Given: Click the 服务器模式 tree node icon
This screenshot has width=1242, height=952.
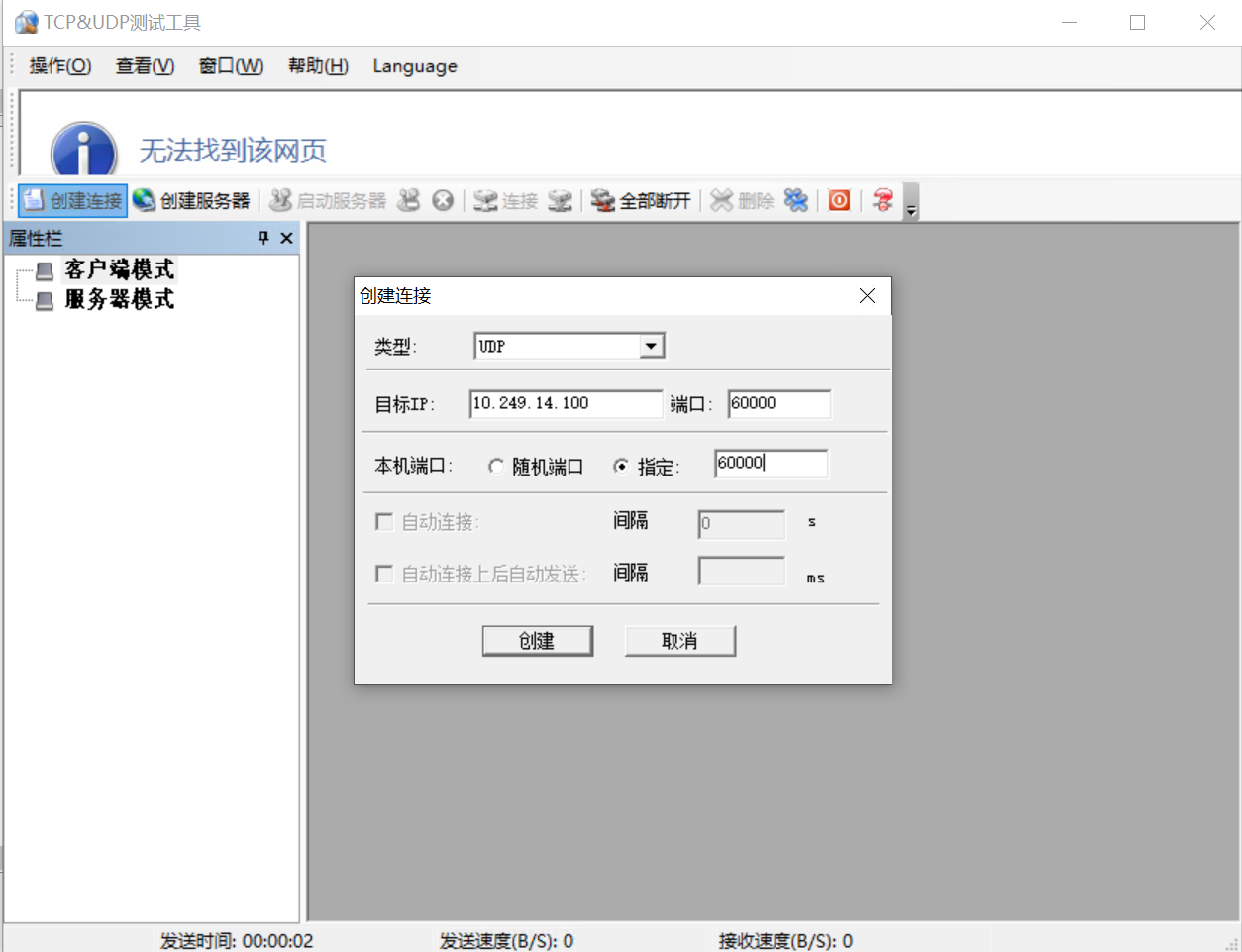Looking at the screenshot, I should 45,300.
